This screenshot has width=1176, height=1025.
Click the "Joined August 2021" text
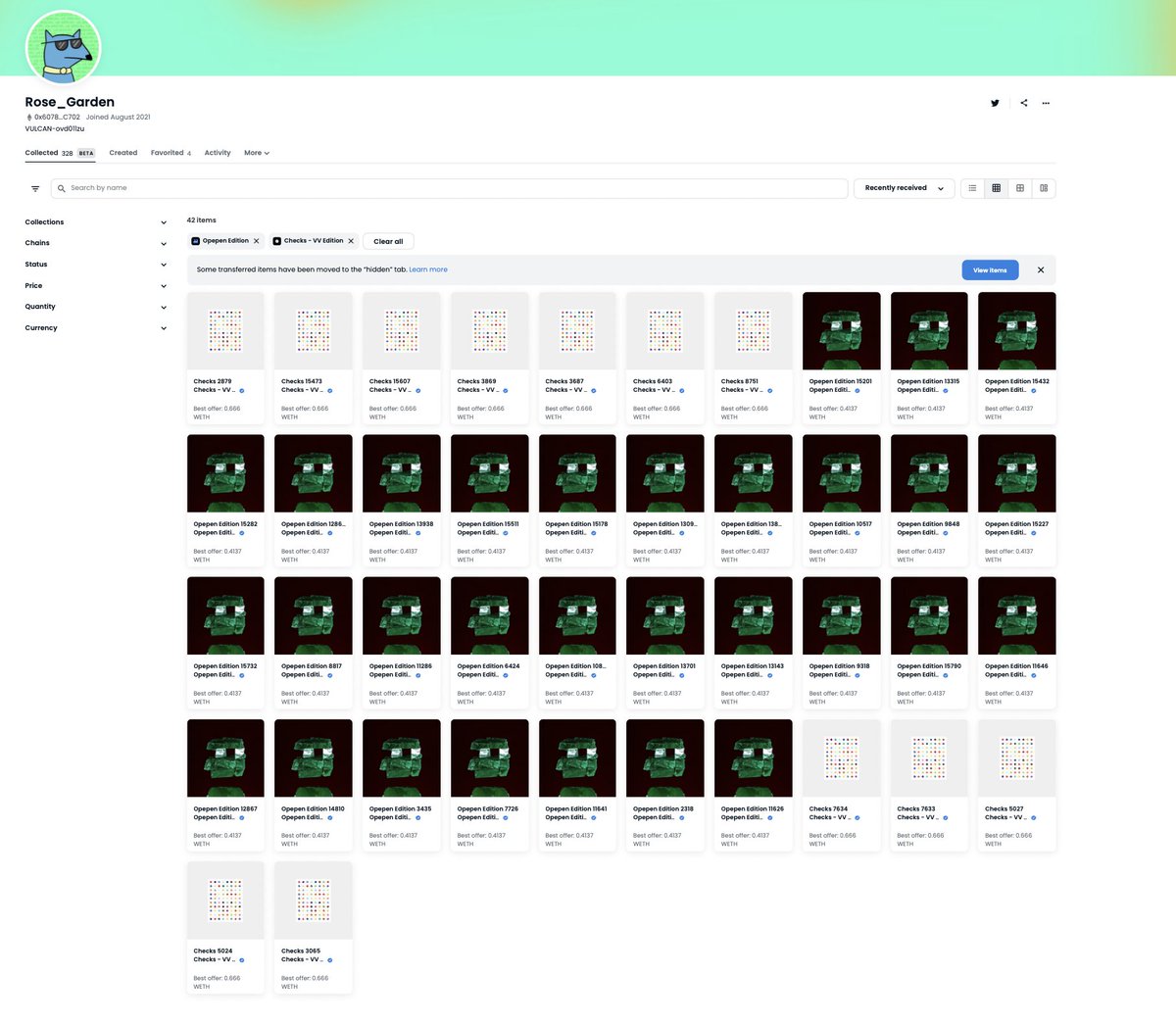tap(119, 118)
